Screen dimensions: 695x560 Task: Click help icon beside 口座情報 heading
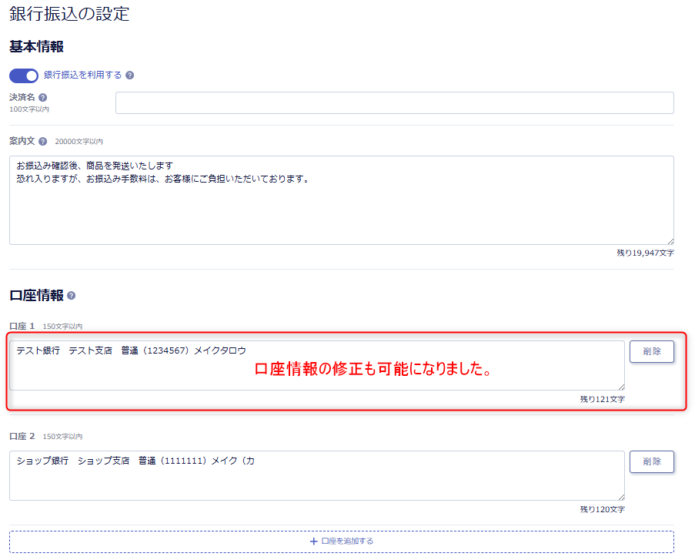click(71, 296)
